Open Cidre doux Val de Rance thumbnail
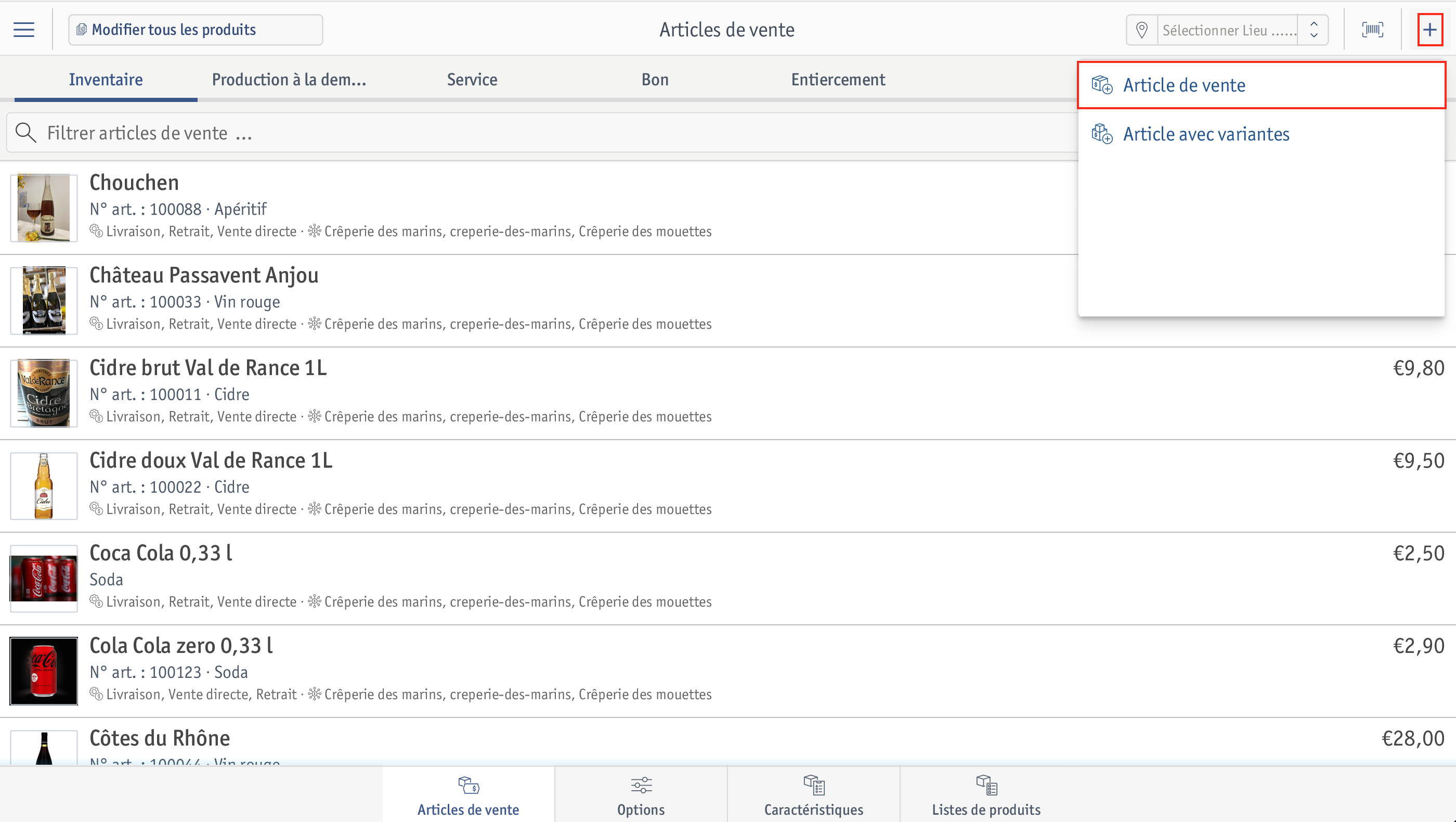Image resolution: width=1456 pixels, height=822 pixels. (x=44, y=486)
